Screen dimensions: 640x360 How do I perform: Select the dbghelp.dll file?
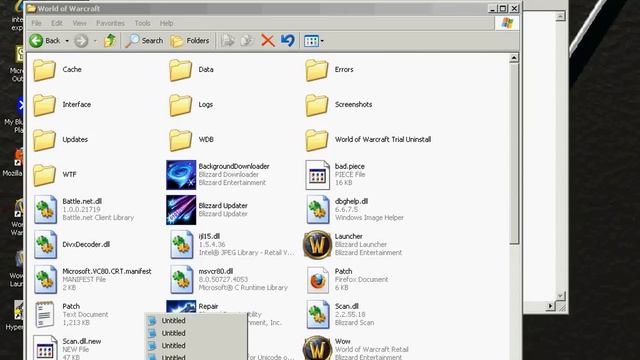point(354,209)
